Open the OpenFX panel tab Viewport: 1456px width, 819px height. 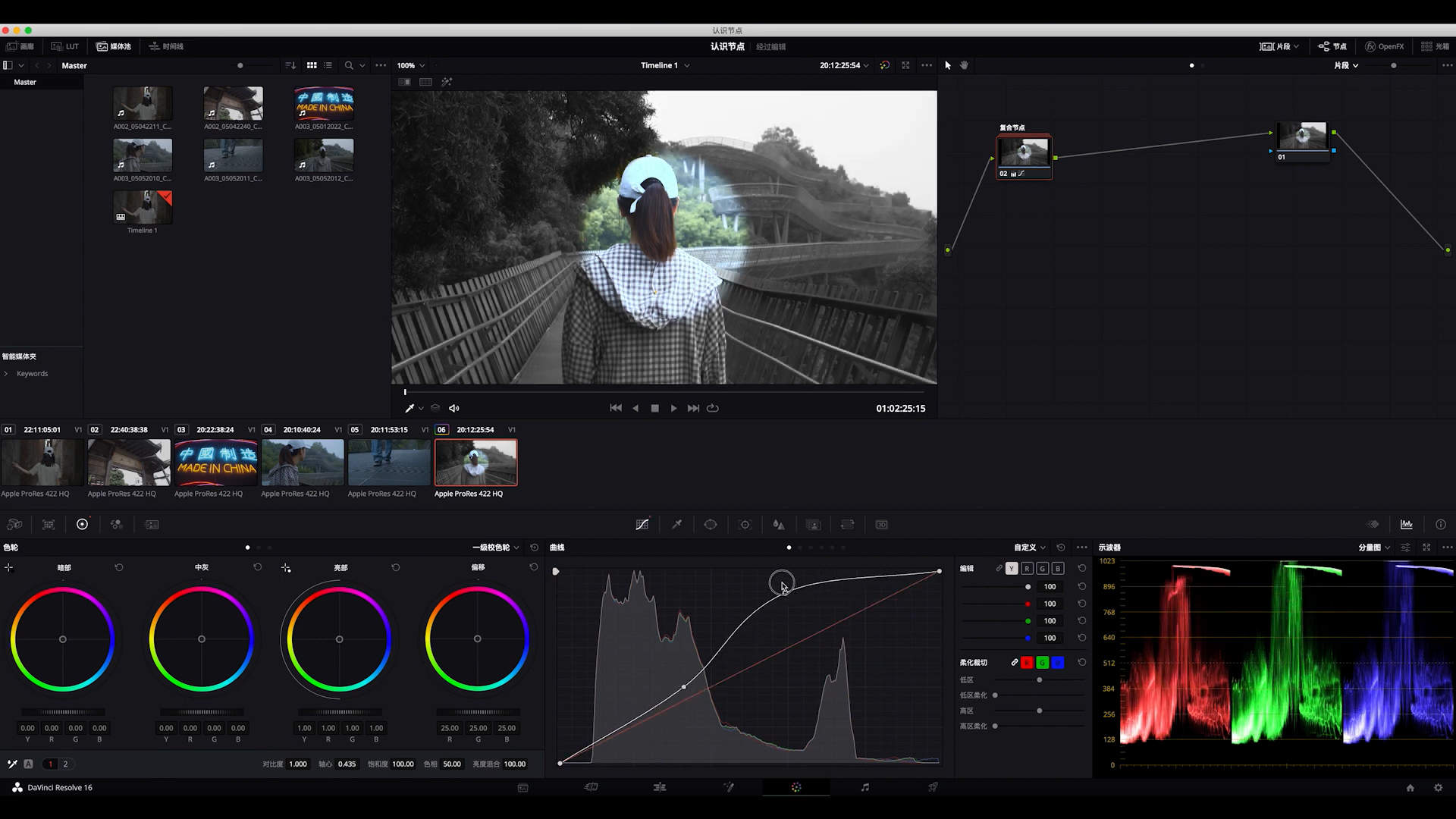1385,46
